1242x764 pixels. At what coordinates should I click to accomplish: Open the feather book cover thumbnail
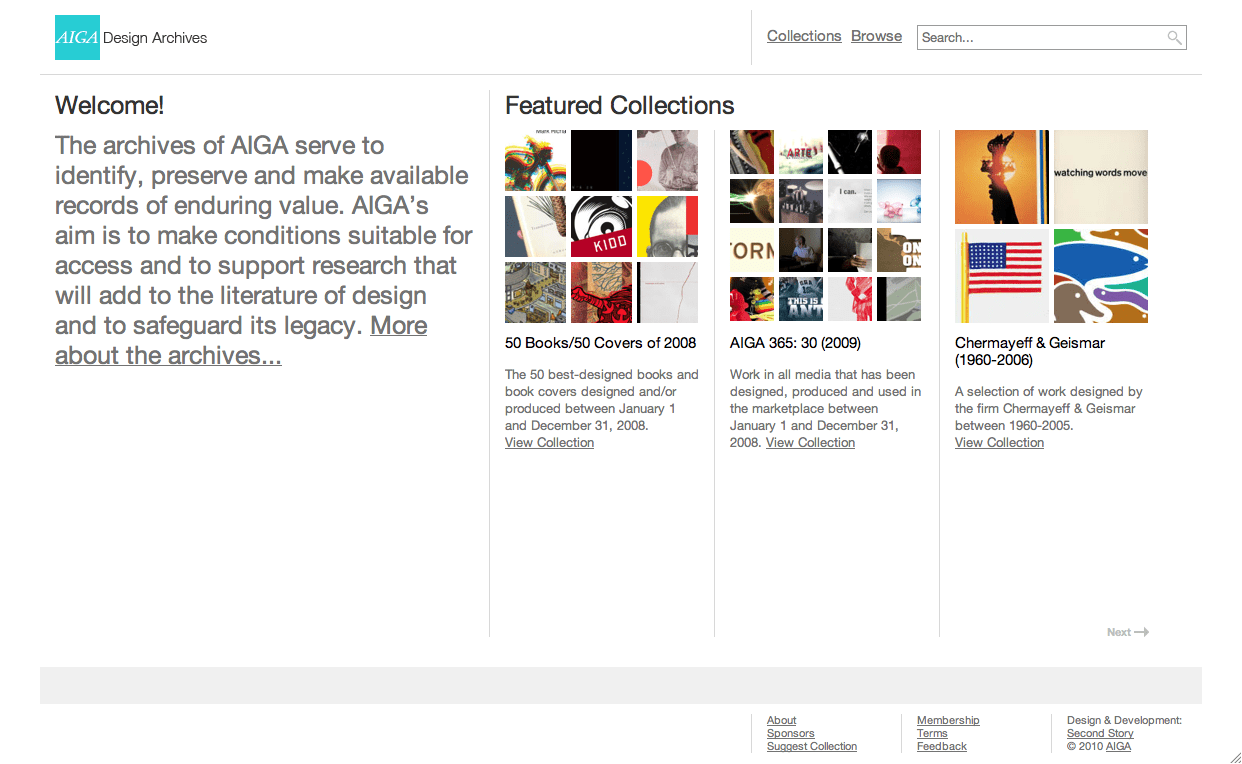point(535,227)
